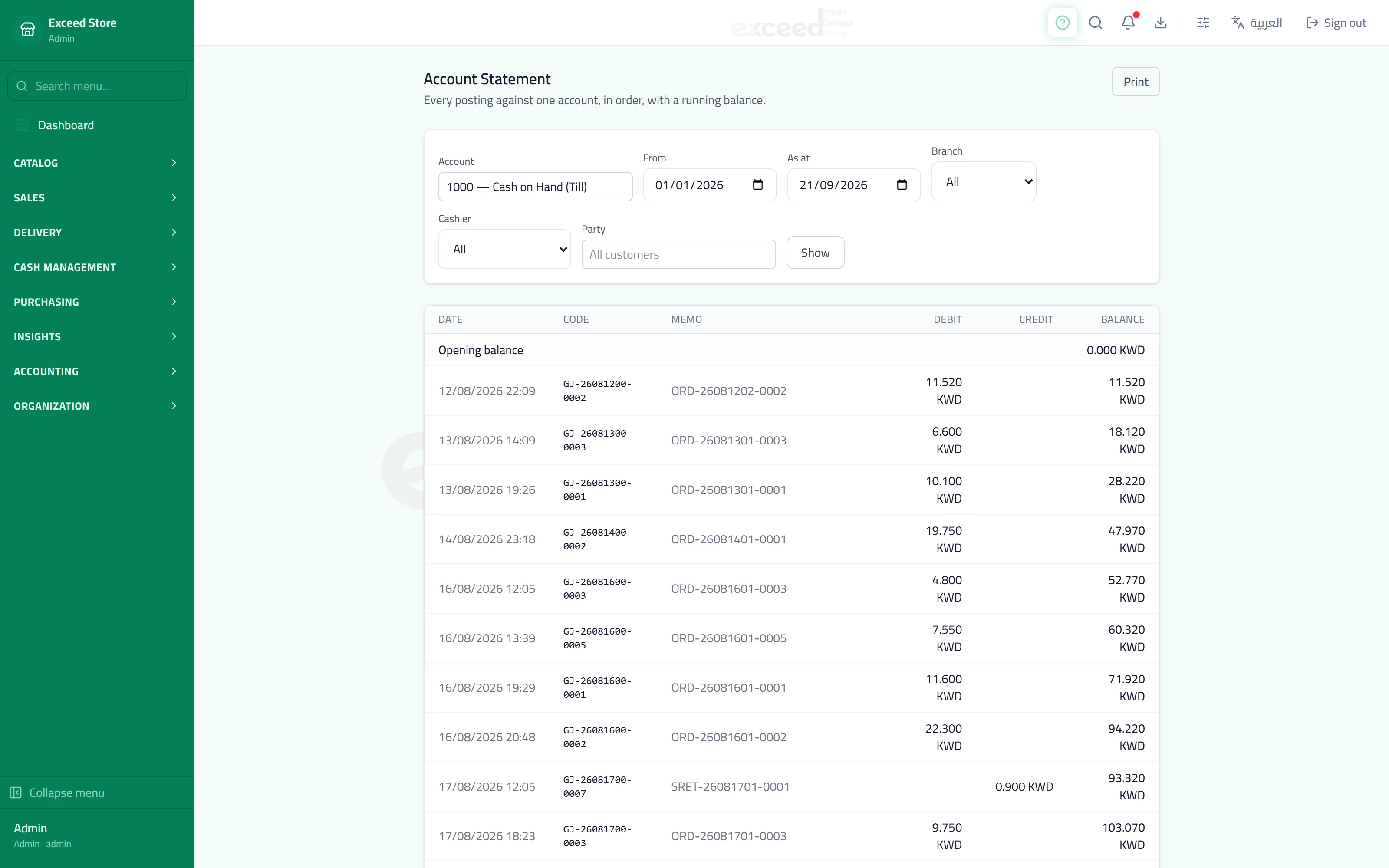Open calendar picker in As at field
This screenshot has width=1389, height=868.
tap(902, 185)
